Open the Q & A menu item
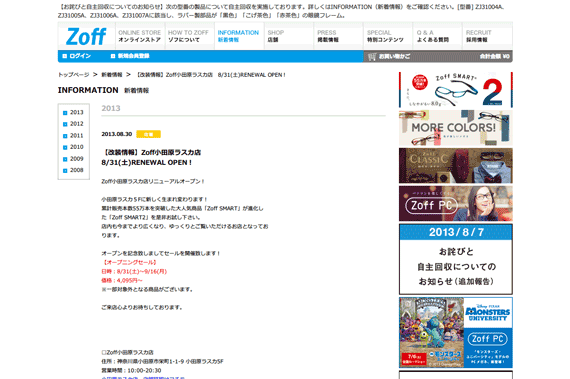 coord(437,36)
